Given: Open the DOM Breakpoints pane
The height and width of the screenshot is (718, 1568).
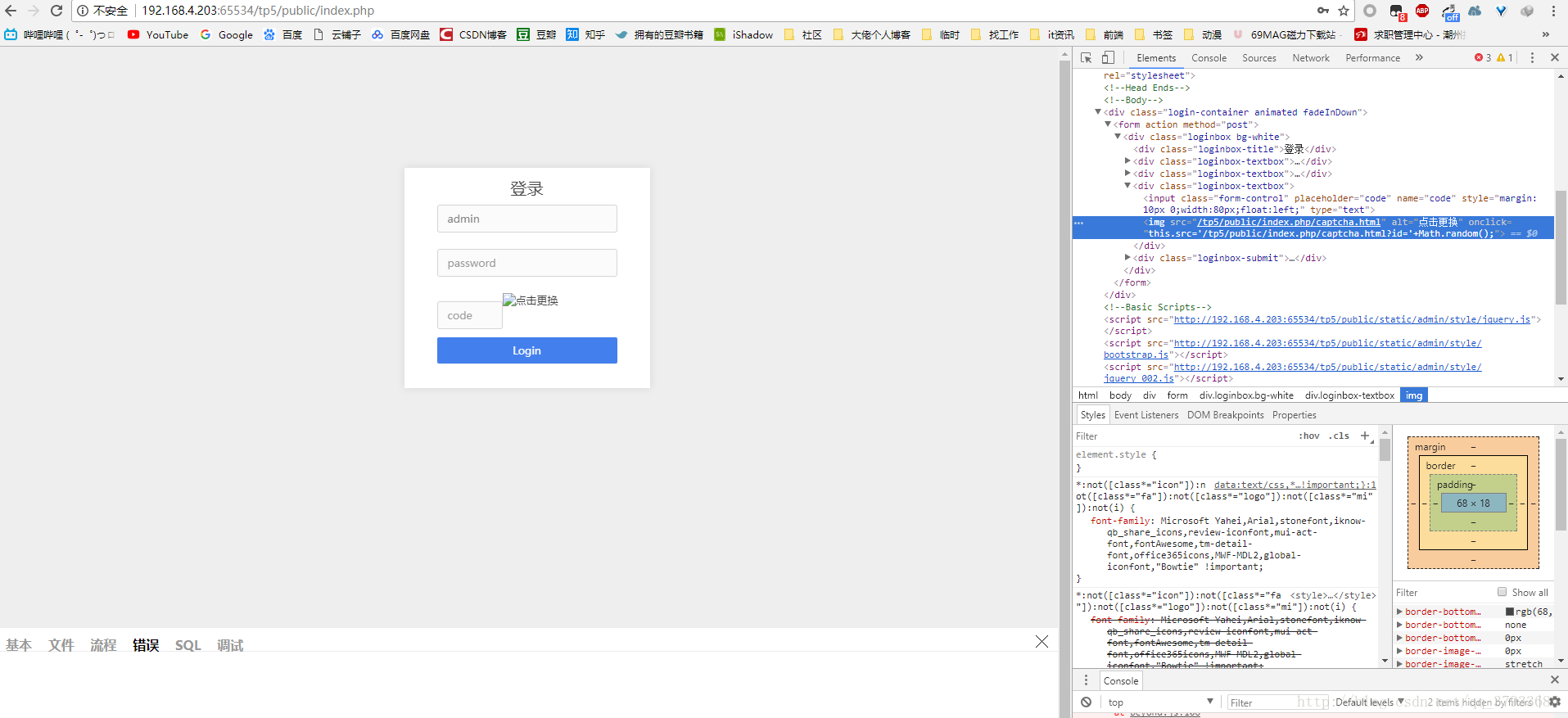Looking at the screenshot, I should (1225, 415).
